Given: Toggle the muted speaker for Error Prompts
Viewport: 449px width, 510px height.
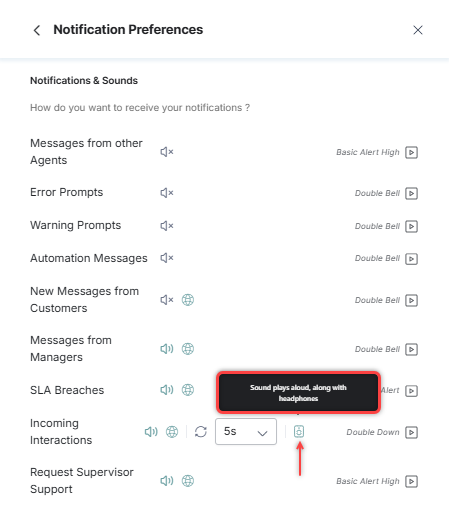Looking at the screenshot, I should pos(167,193).
